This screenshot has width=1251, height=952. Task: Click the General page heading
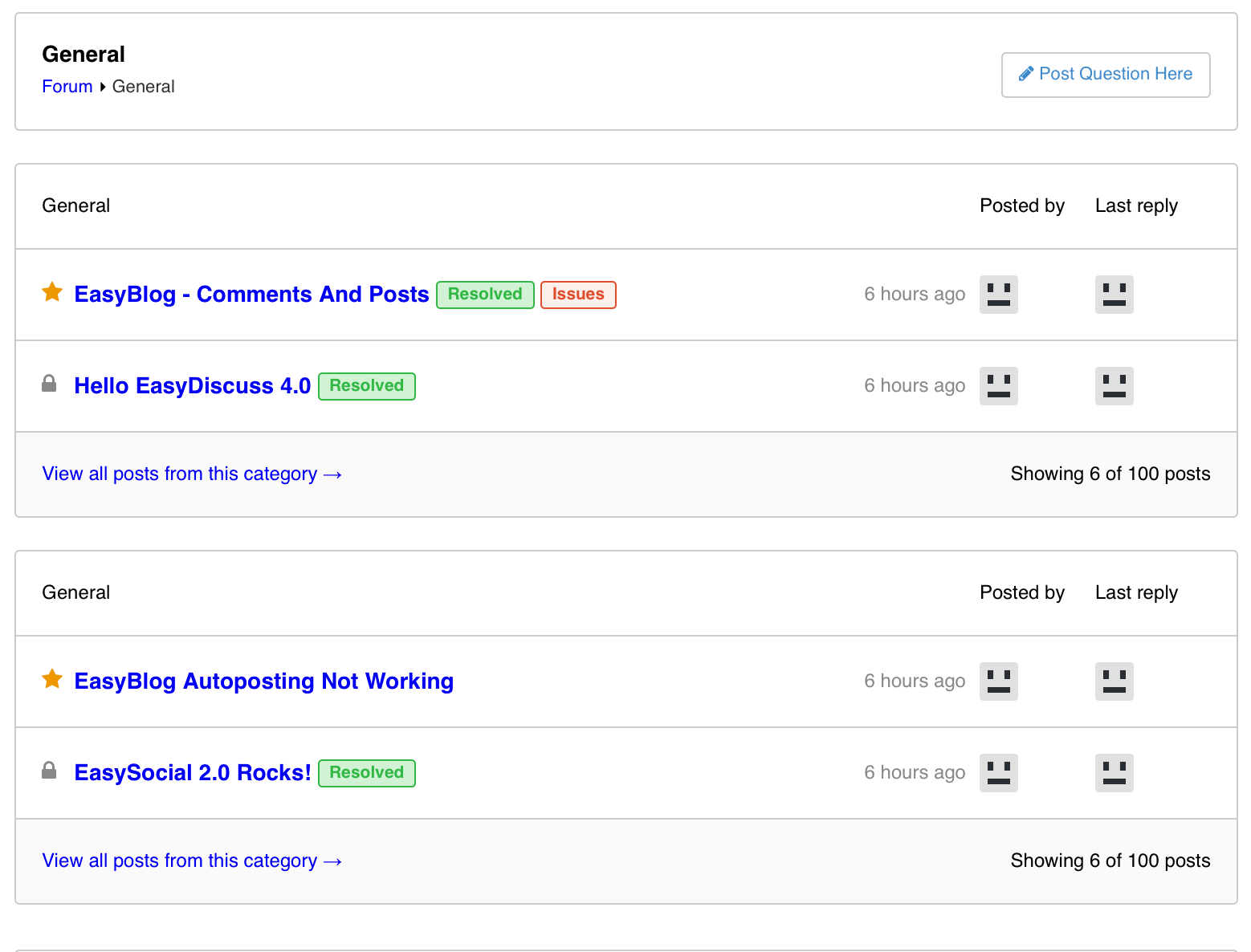(84, 55)
